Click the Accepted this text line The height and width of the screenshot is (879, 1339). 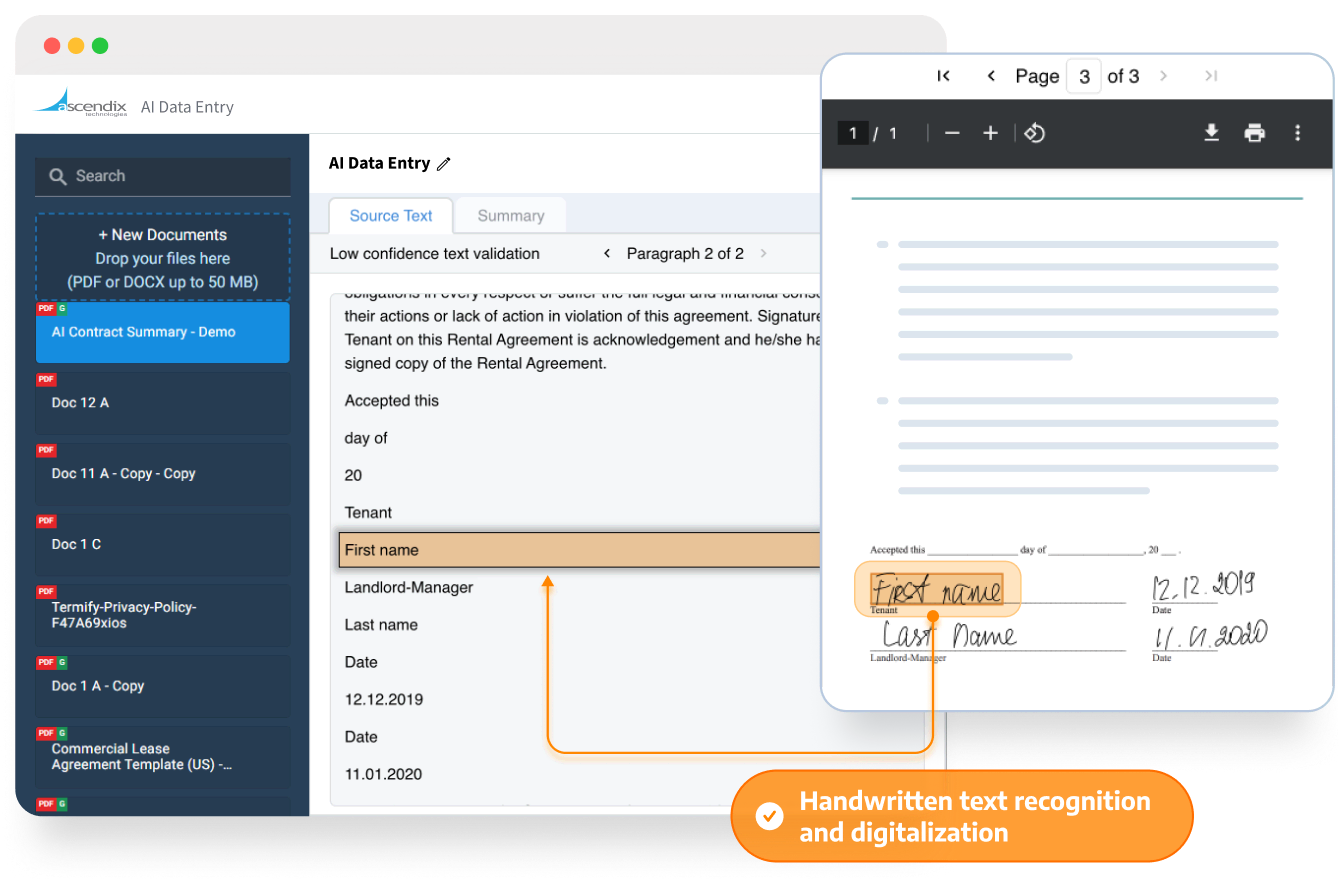[x=392, y=401]
